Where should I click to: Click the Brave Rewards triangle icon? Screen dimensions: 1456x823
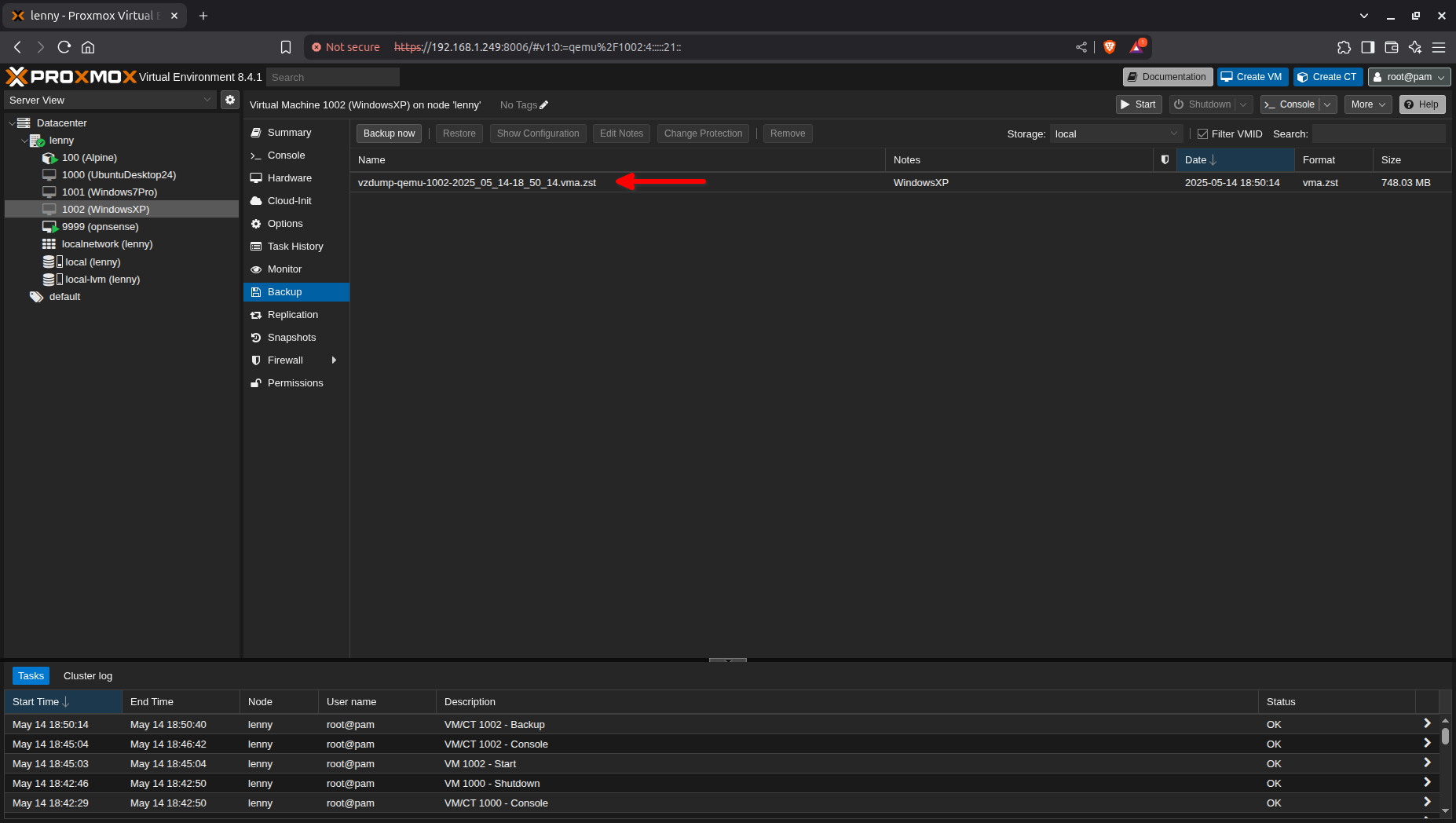point(1137,46)
